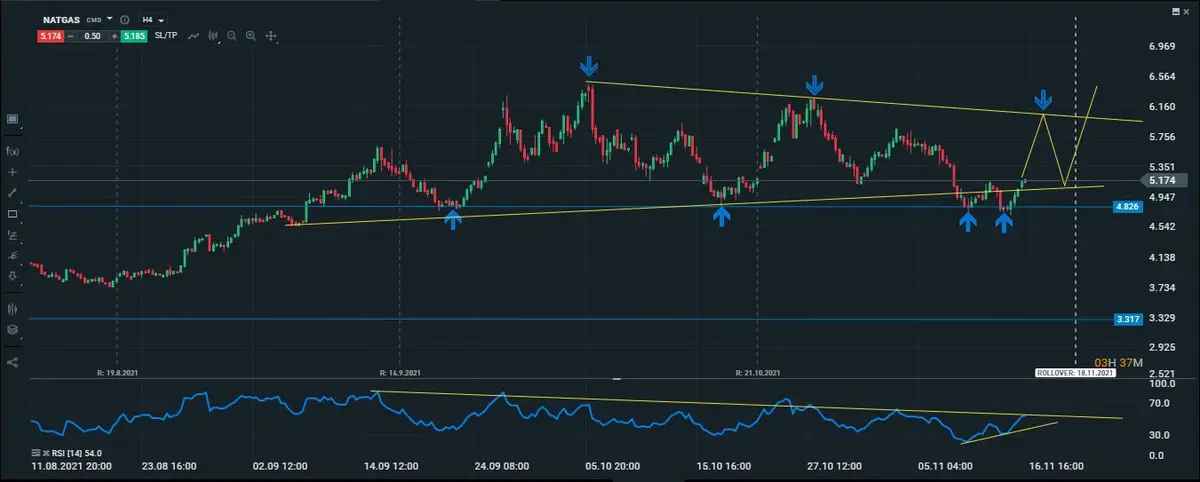Open the f(x) indicators tool
Image resolution: width=1200 pixels, height=482 pixels.
(12, 151)
